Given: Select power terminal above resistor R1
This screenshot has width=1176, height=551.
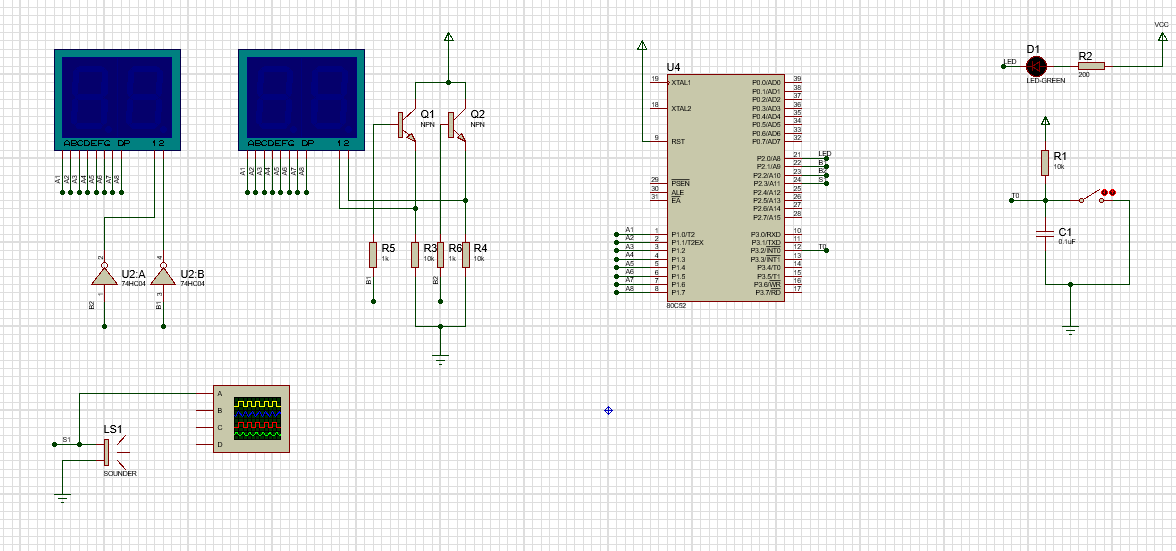Looking at the screenshot, I should (x=1046, y=121).
